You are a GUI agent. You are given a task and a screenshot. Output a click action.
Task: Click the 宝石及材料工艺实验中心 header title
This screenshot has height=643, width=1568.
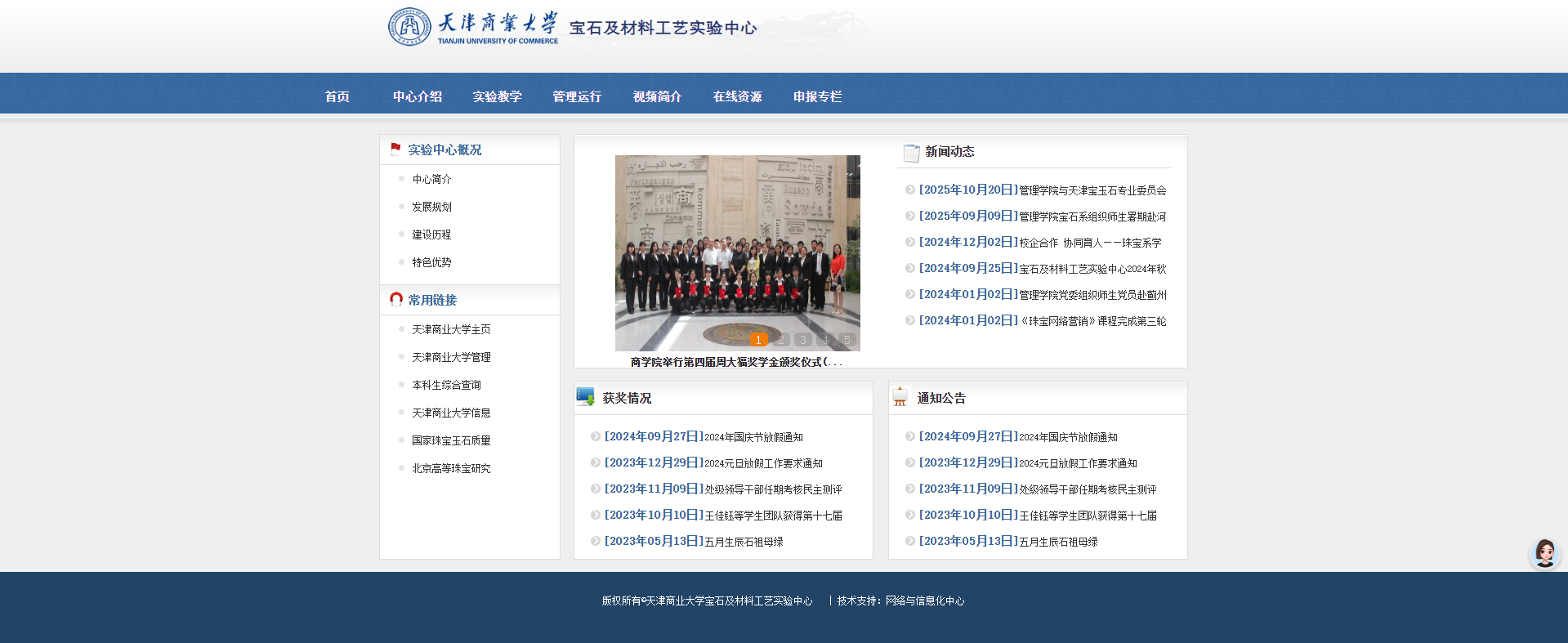663,28
